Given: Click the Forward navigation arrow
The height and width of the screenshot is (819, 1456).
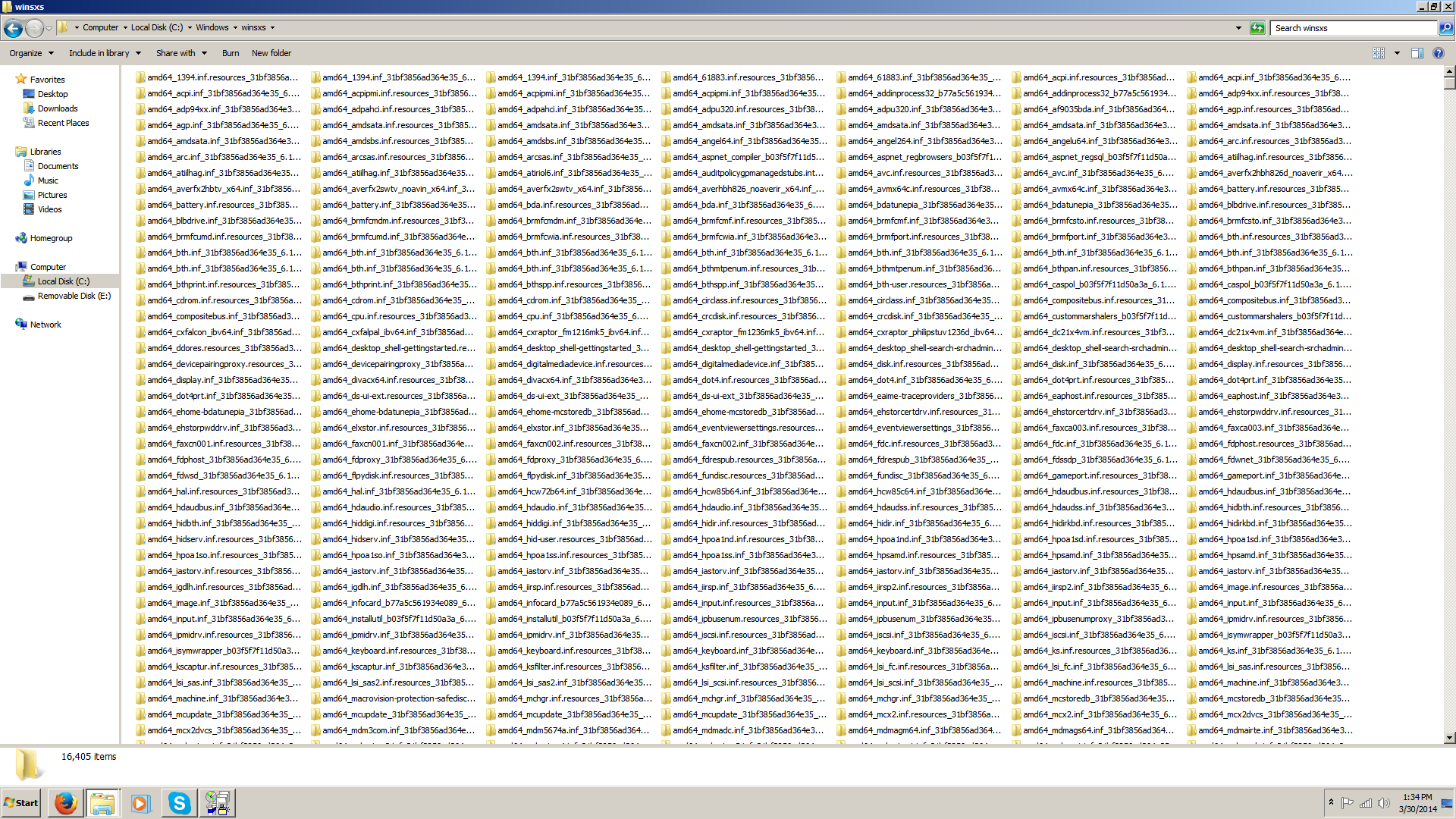Looking at the screenshot, I should click(x=34, y=28).
